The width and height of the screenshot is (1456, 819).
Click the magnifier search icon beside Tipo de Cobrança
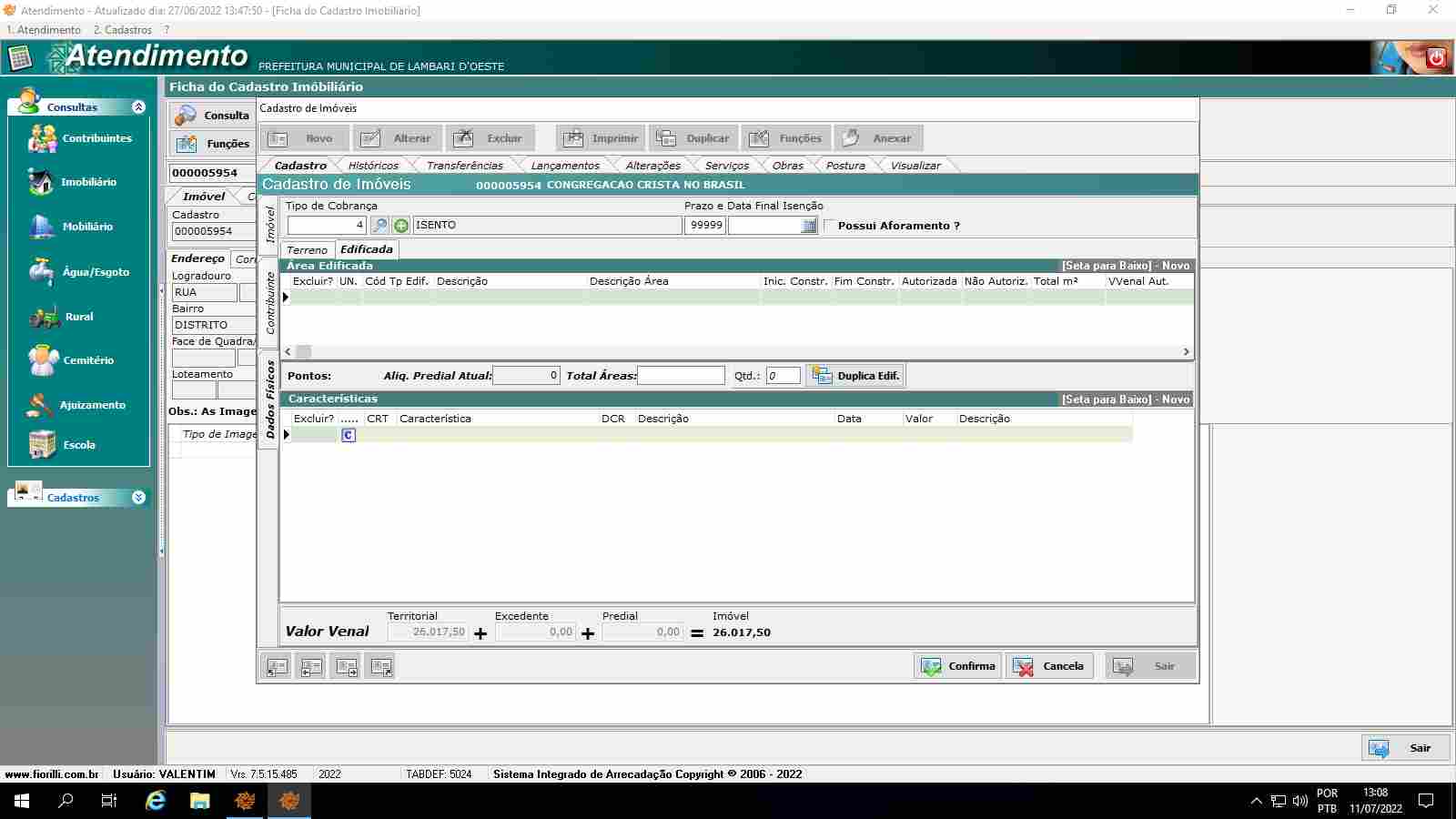[x=379, y=226]
